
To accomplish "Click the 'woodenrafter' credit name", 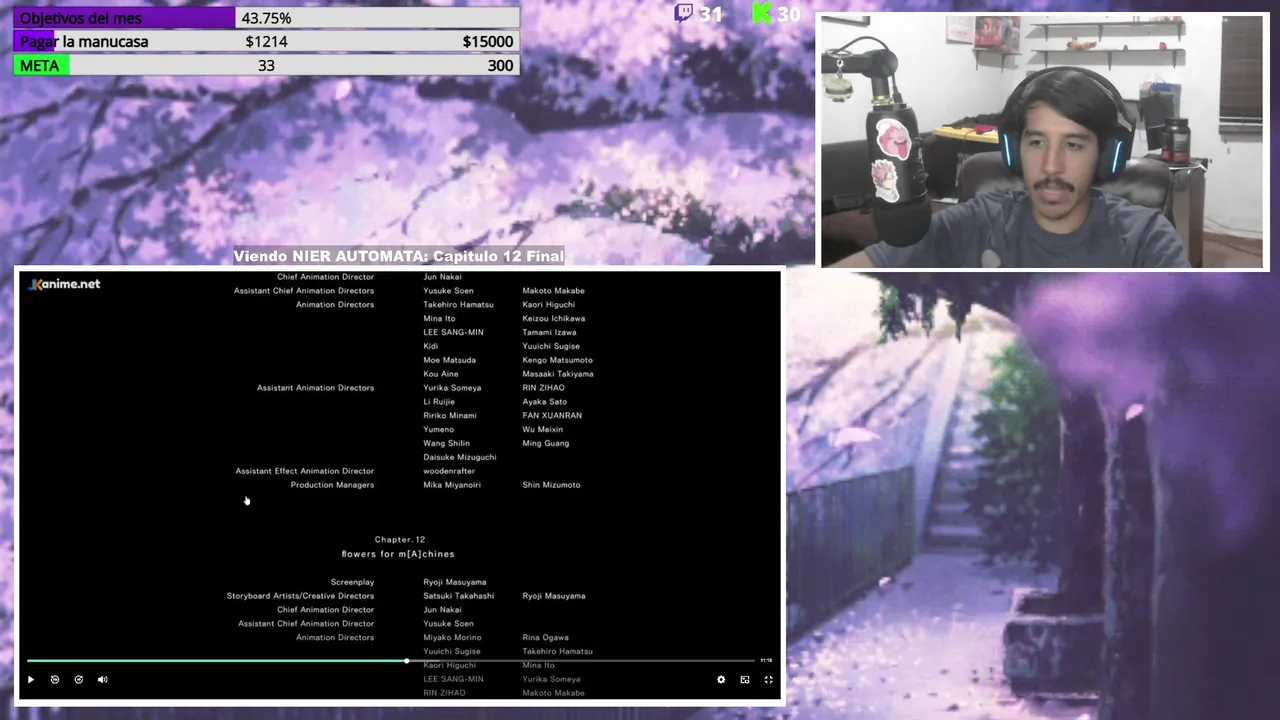I will [x=449, y=471].
